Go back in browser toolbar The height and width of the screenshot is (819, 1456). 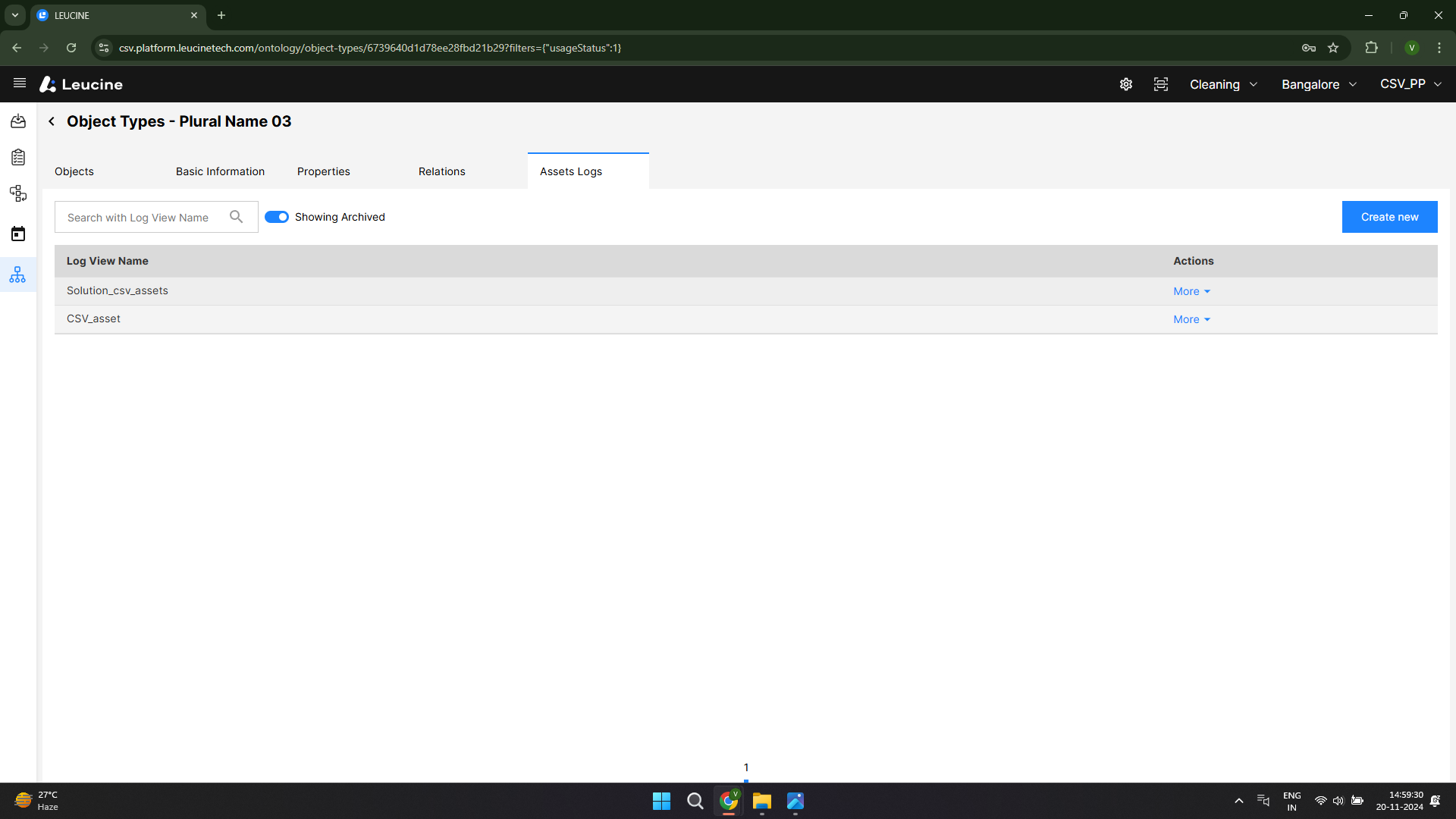[x=17, y=48]
